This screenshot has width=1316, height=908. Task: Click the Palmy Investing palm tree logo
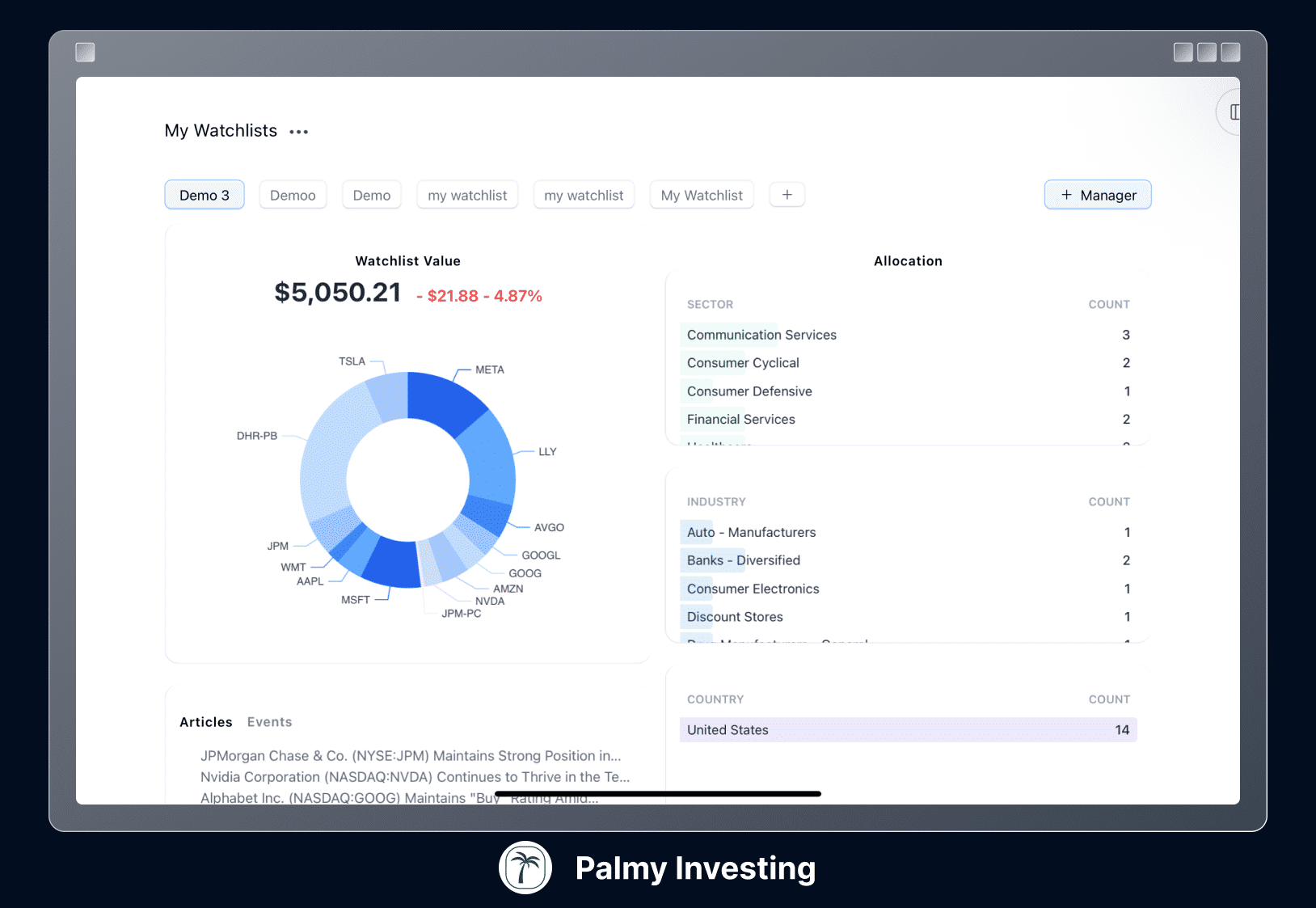525,868
